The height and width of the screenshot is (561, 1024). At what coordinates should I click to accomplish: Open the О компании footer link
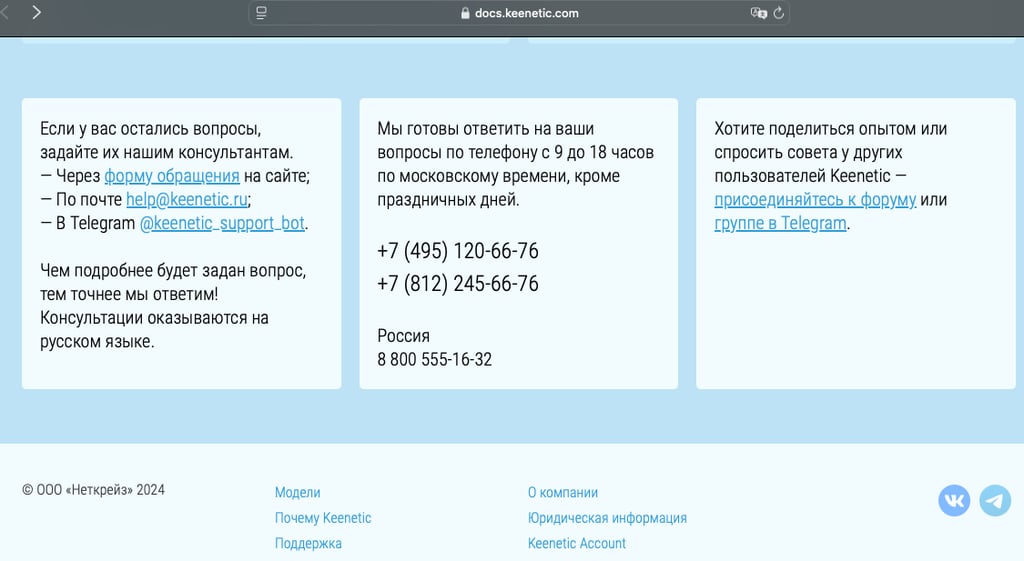click(x=563, y=492)
